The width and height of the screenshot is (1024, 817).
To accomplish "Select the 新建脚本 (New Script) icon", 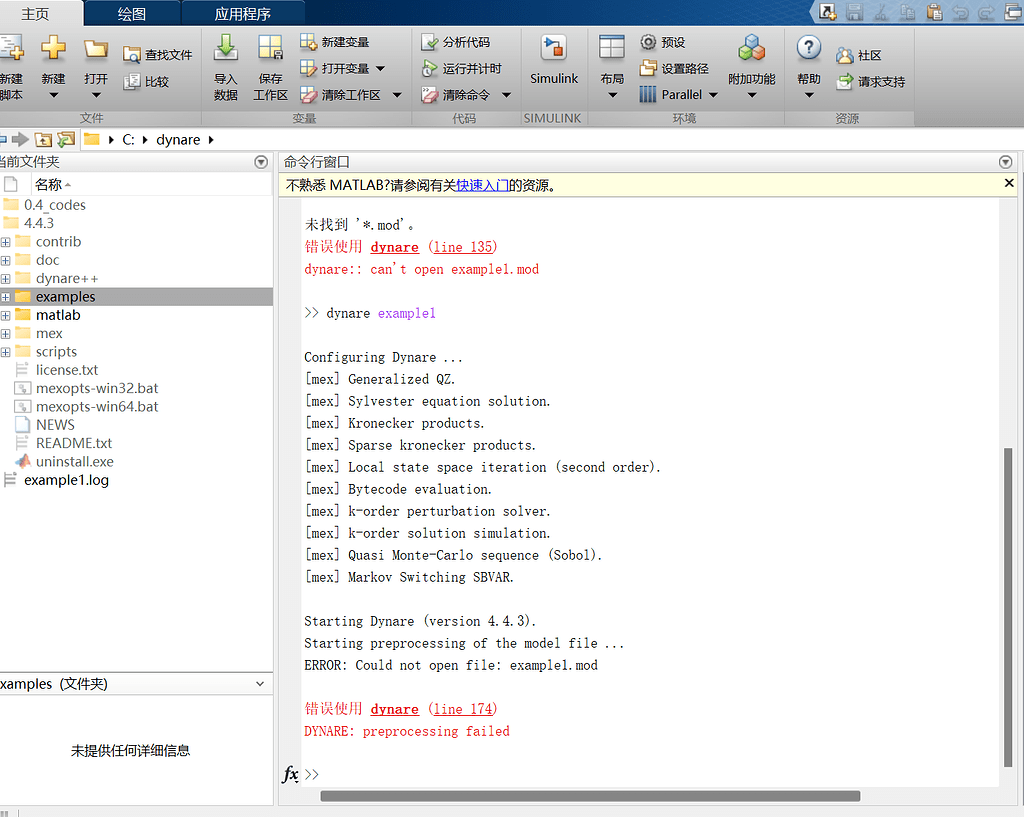I will point(12,60).
